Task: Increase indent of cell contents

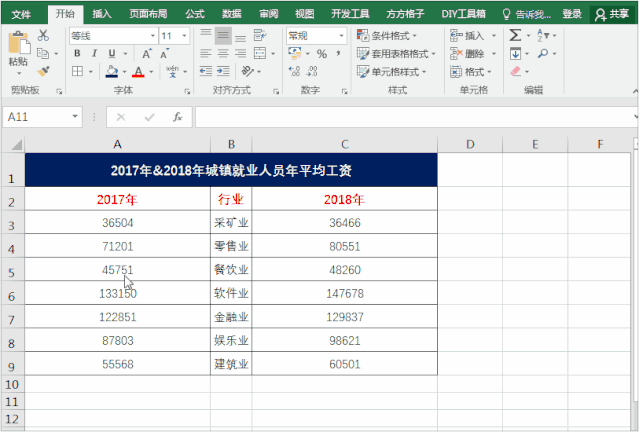Action: click(x=223, y=71)
